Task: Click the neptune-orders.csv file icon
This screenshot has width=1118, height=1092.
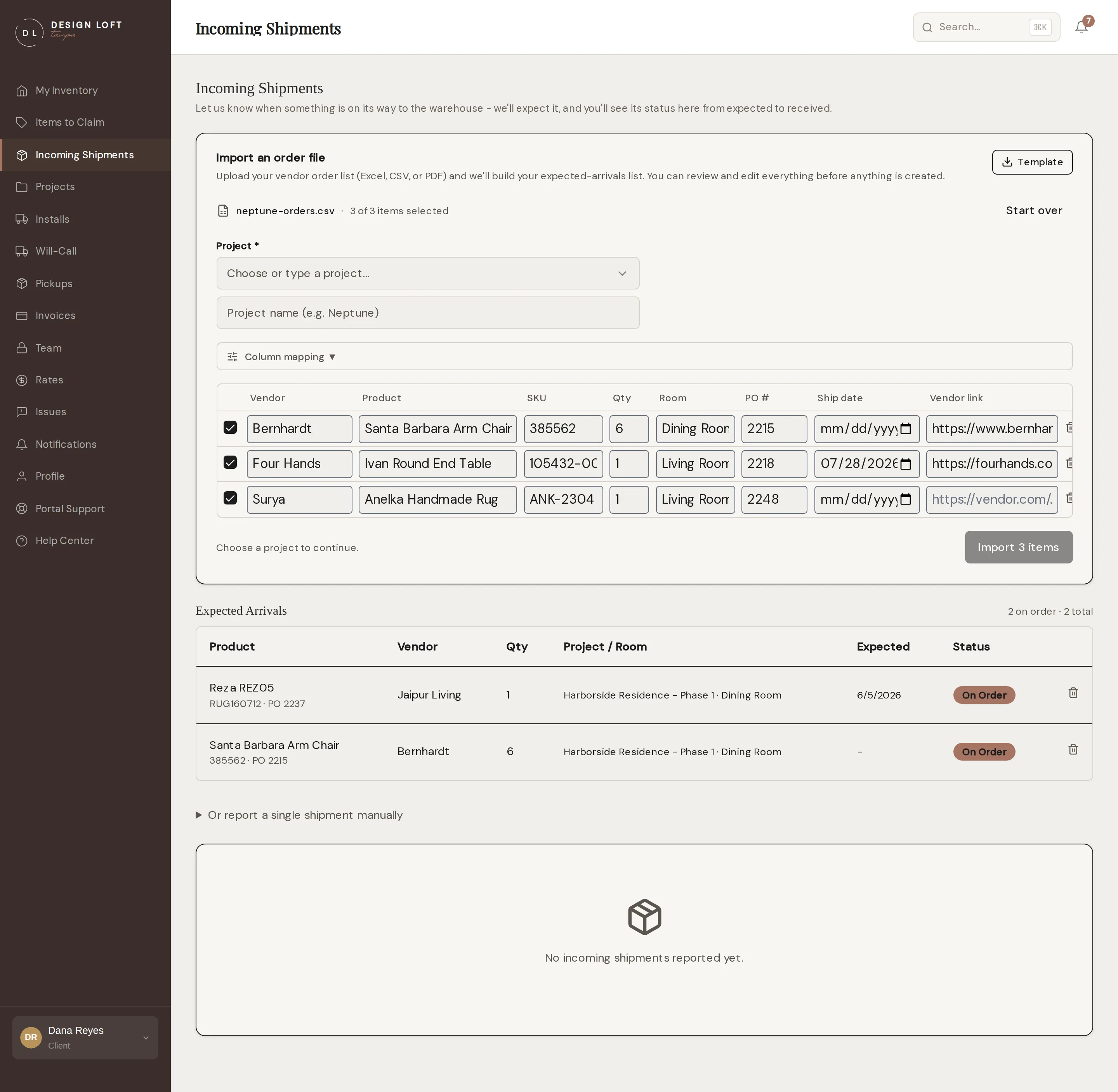Action: point(223,211)
